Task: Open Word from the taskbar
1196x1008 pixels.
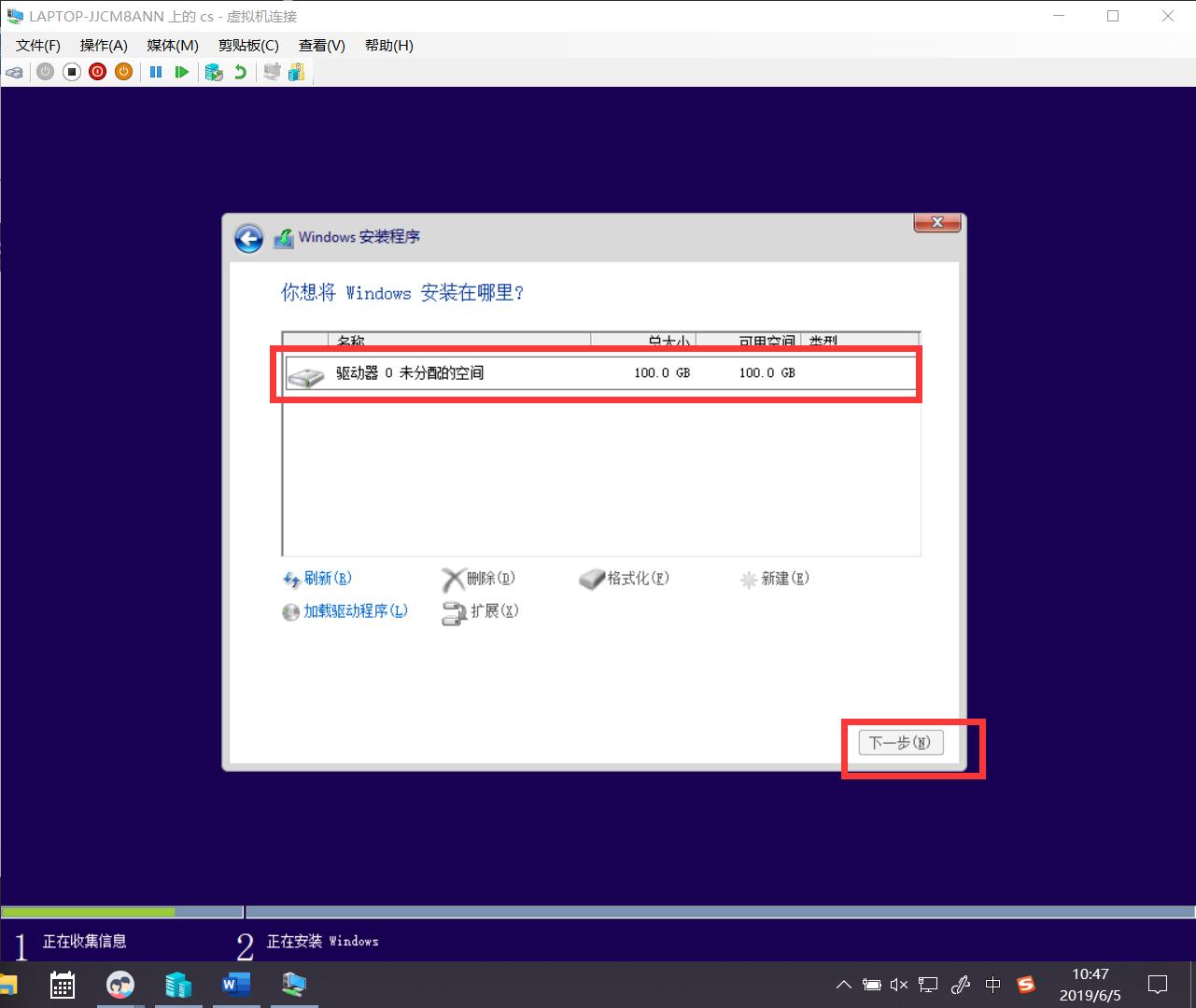Action: 236,985
